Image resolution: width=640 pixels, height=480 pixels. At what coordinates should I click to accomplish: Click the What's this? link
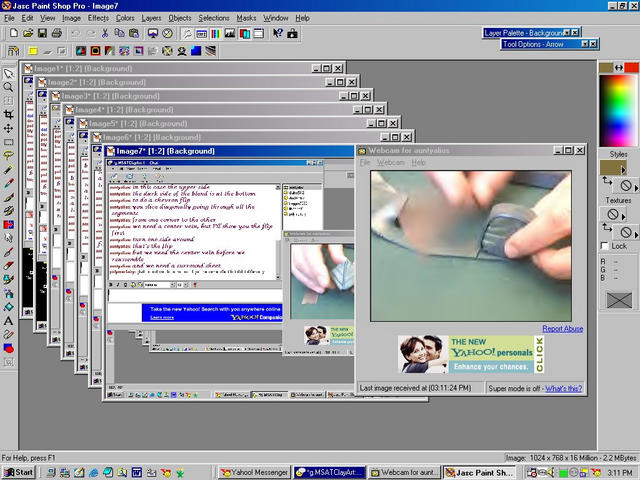(x=563, y=388)
